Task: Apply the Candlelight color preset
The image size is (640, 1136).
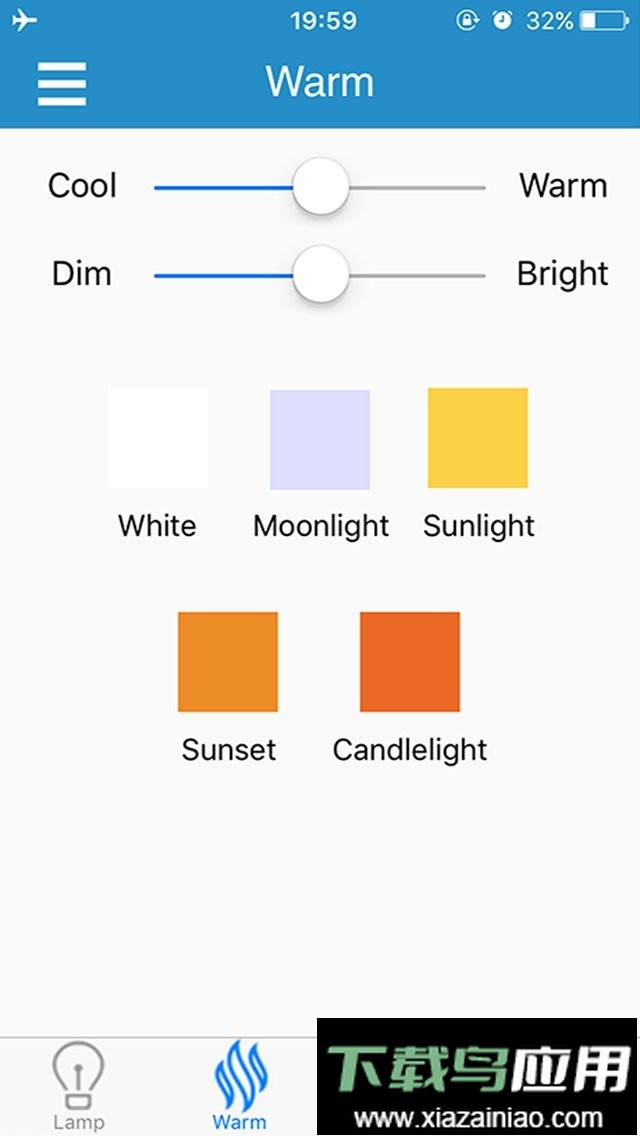Action: coord(410,662)
